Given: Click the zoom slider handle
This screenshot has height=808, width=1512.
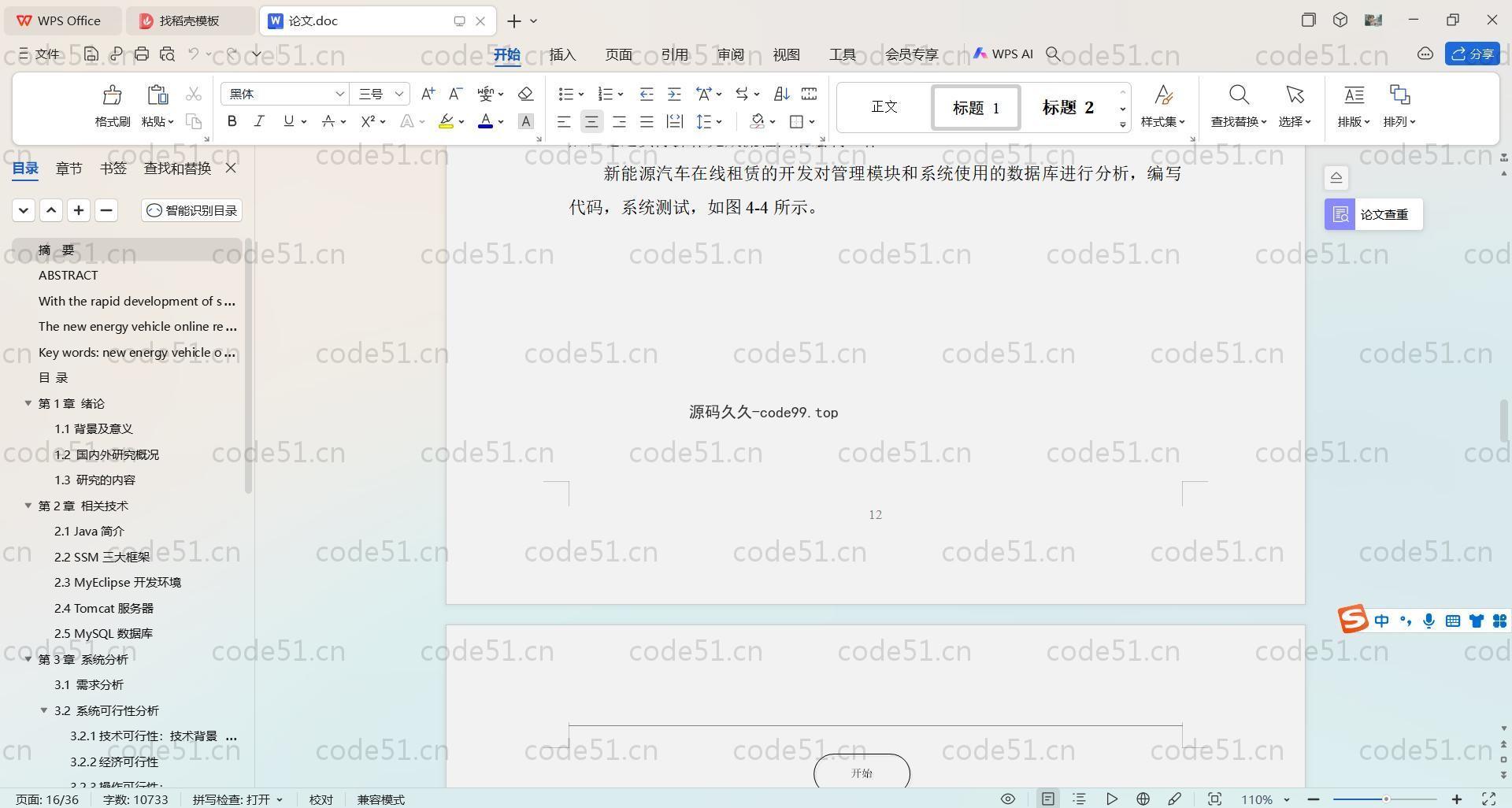Looking at the screenshot, I should click(x=1385, y=799).
